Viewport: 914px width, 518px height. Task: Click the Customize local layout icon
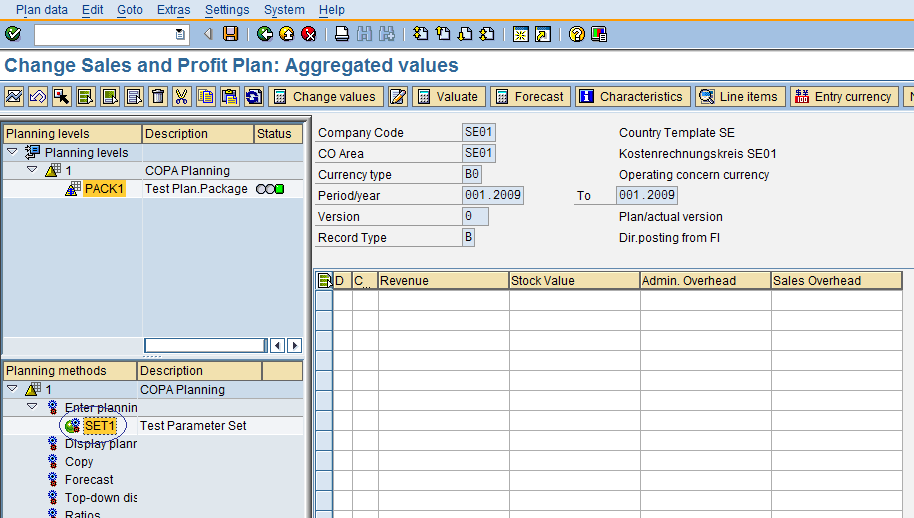click(599, 34)
